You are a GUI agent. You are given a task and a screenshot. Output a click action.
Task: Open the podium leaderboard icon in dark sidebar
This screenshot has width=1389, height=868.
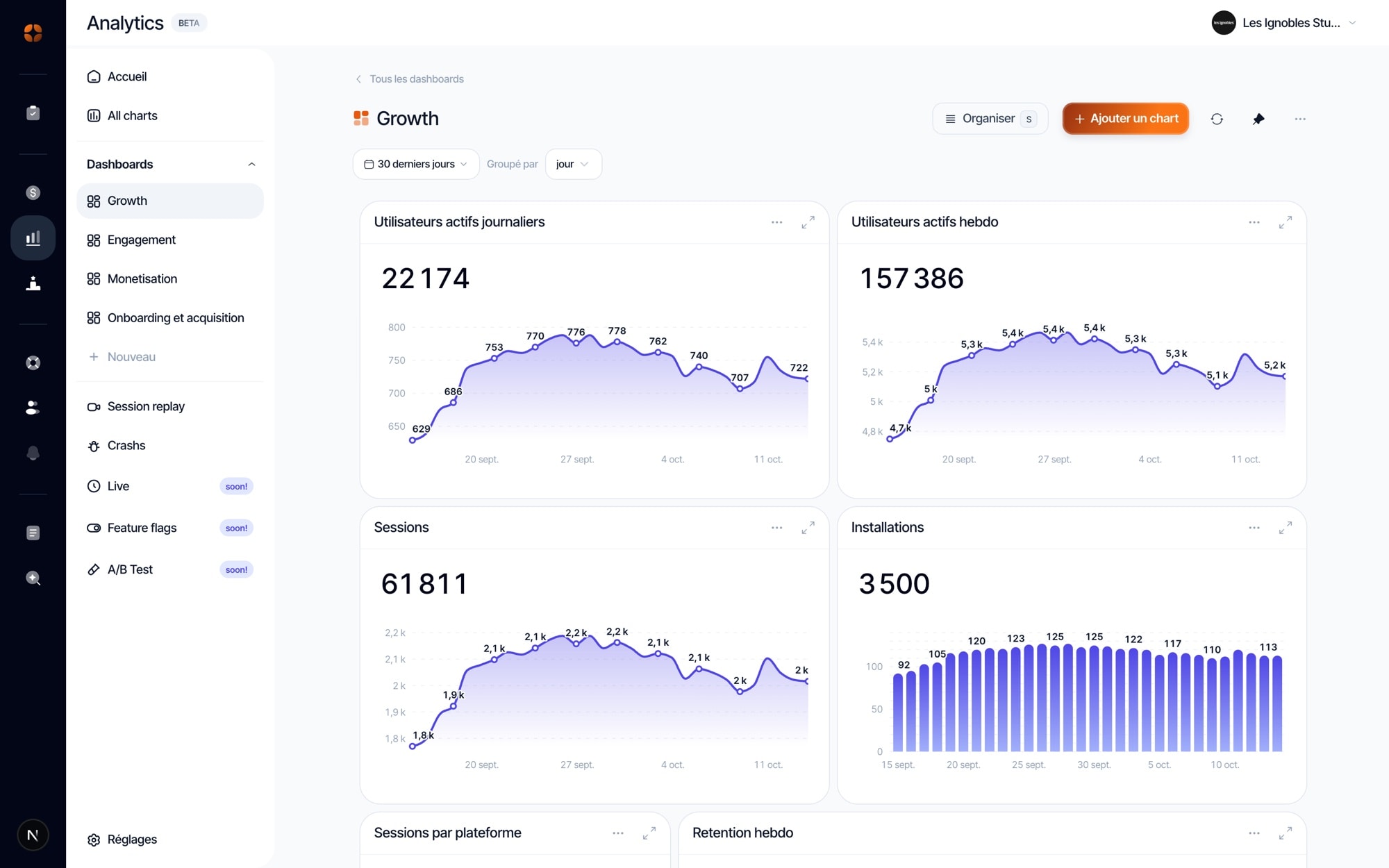33,283
